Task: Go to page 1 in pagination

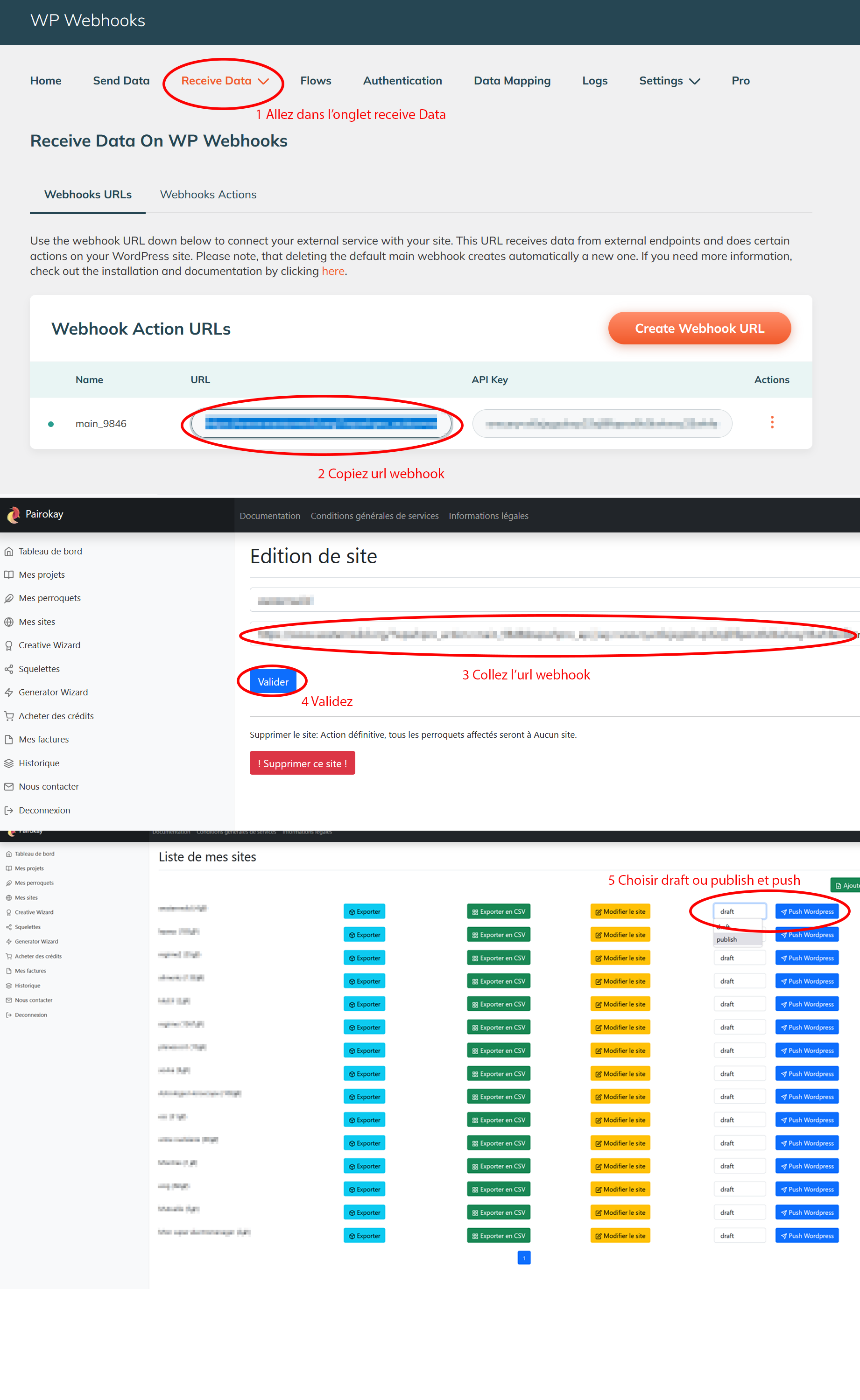Action: (x=523, y=1257)
